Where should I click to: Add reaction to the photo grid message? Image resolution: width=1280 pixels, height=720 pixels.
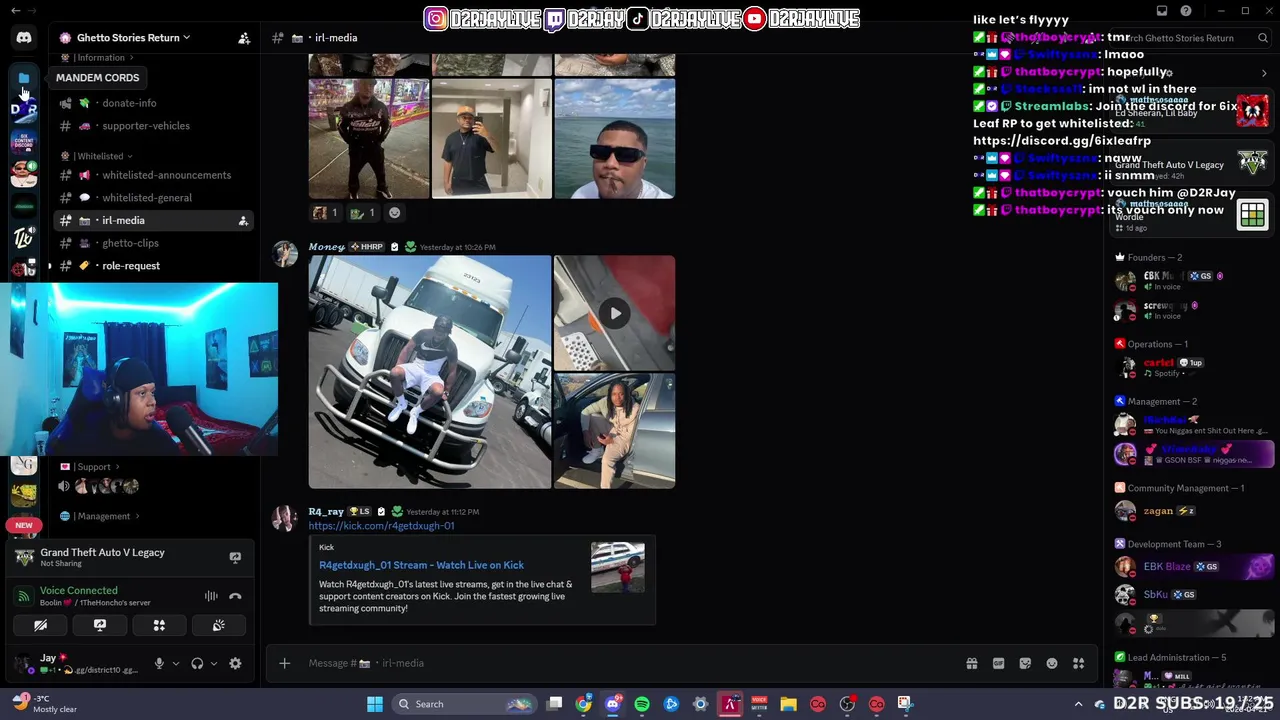click(x=394, y=213)
